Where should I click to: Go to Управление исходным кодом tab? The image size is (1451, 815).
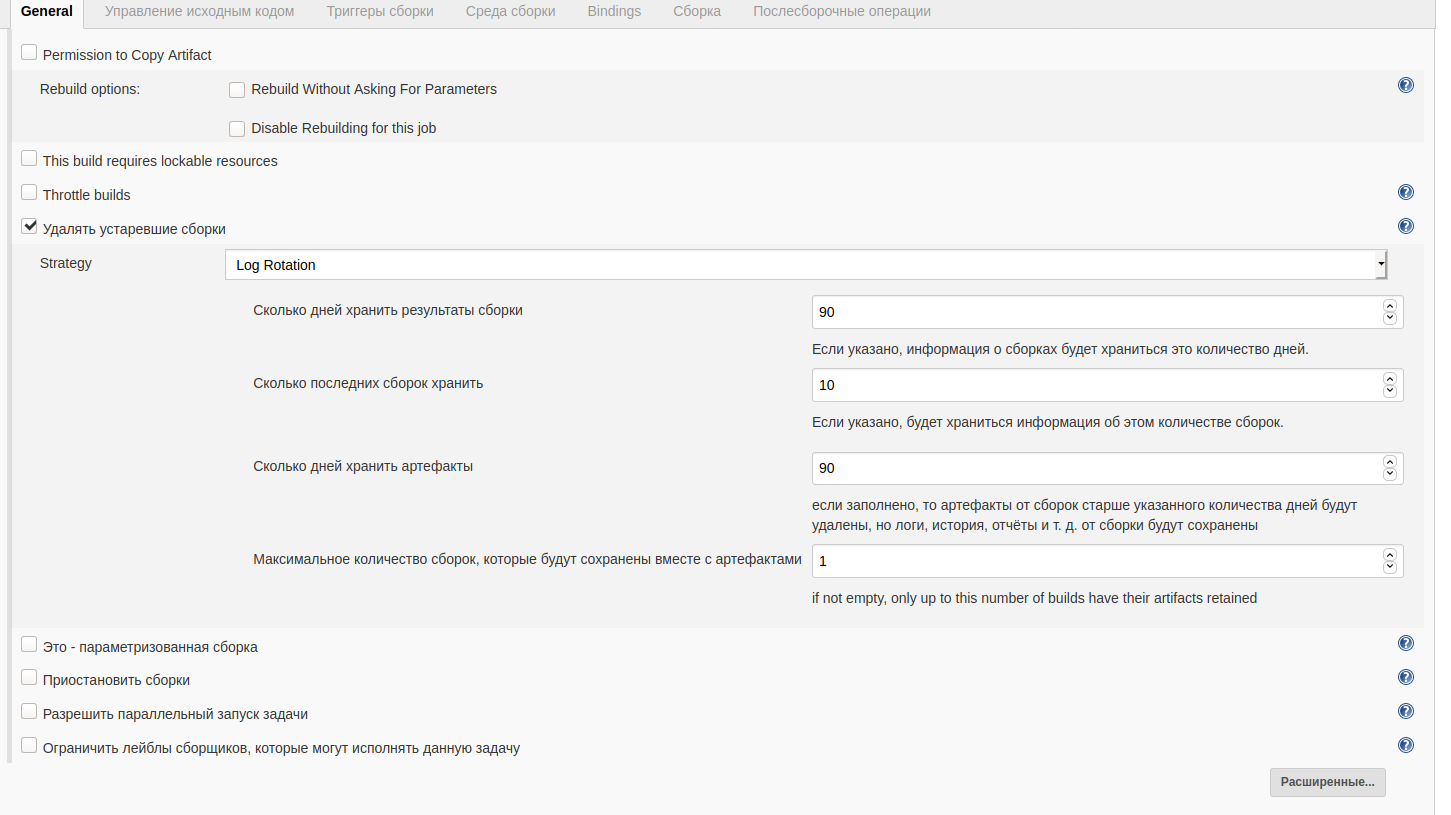(x=199, y=12)
